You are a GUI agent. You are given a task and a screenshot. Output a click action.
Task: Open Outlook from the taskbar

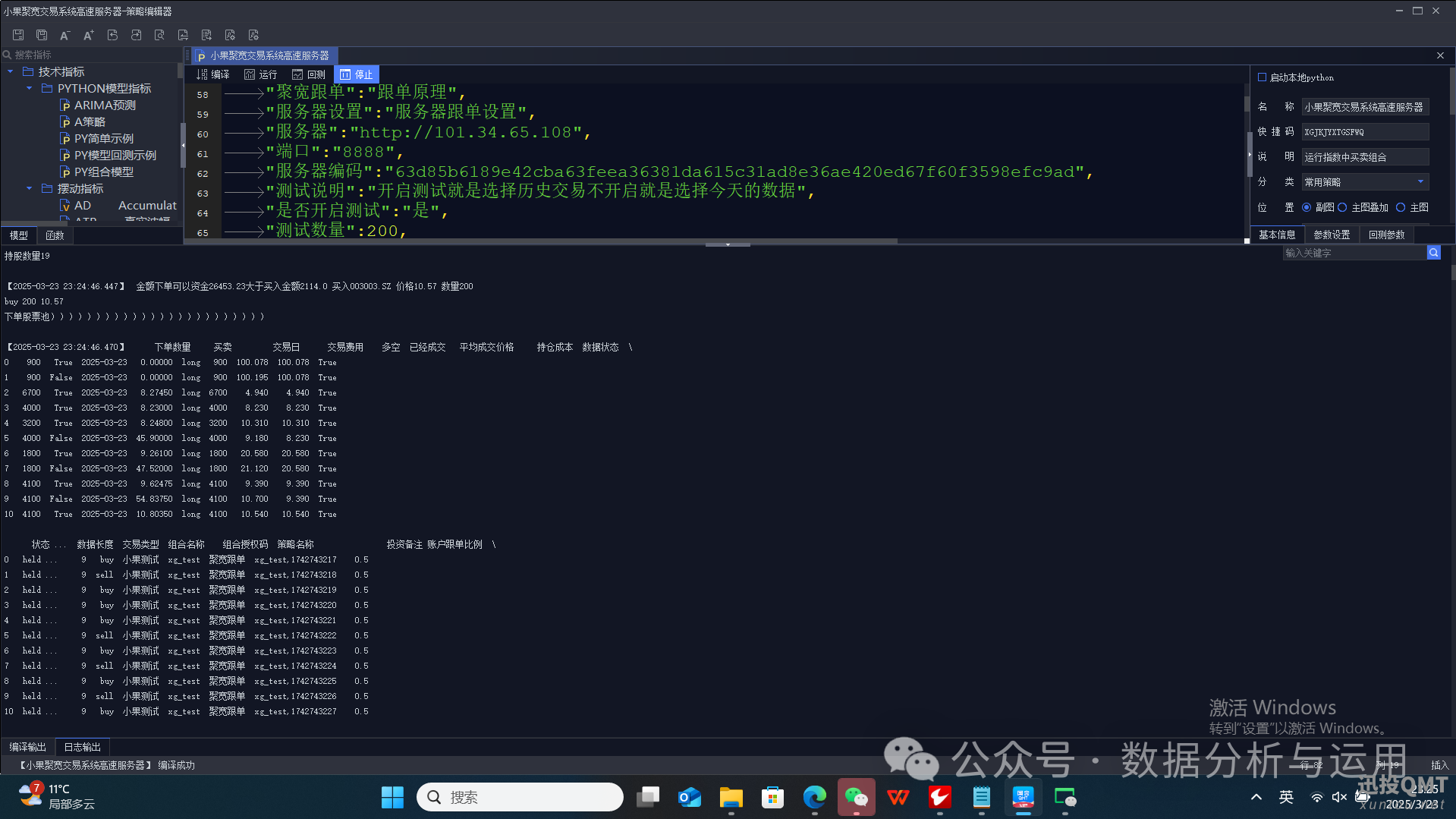pos(689,797)
